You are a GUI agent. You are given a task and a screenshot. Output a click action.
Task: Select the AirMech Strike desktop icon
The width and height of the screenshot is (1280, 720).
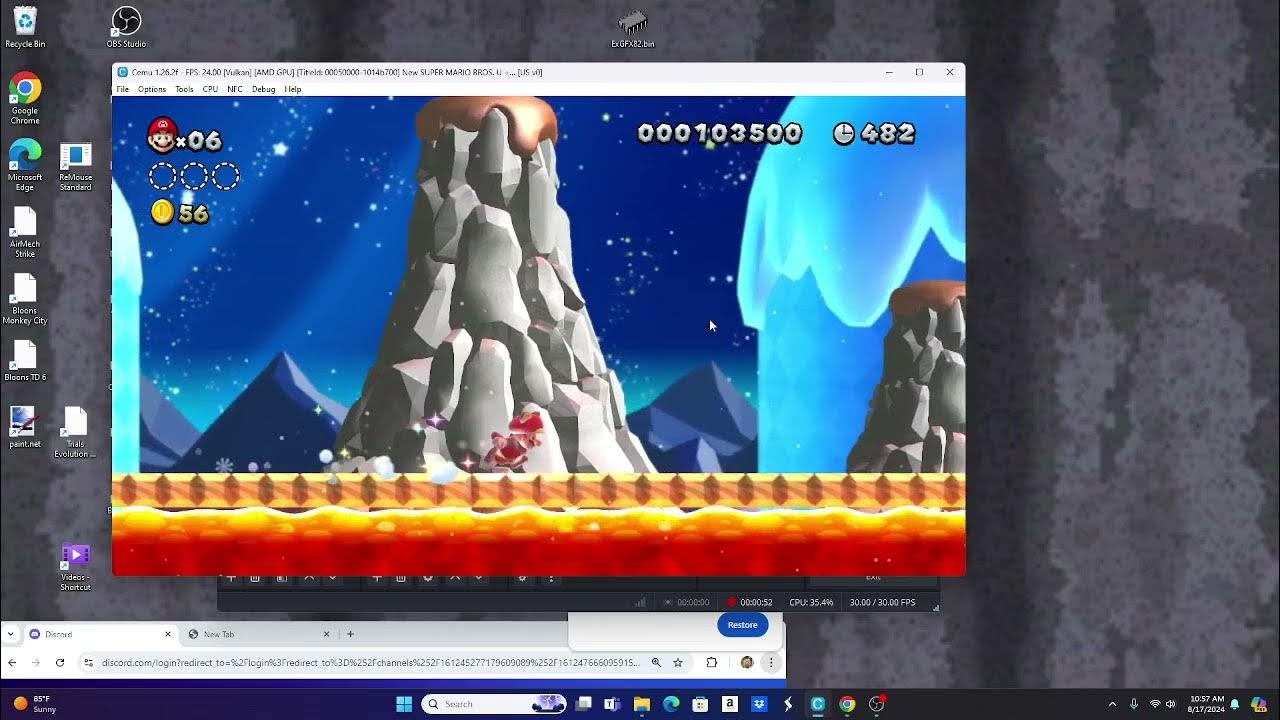(25, 232)
